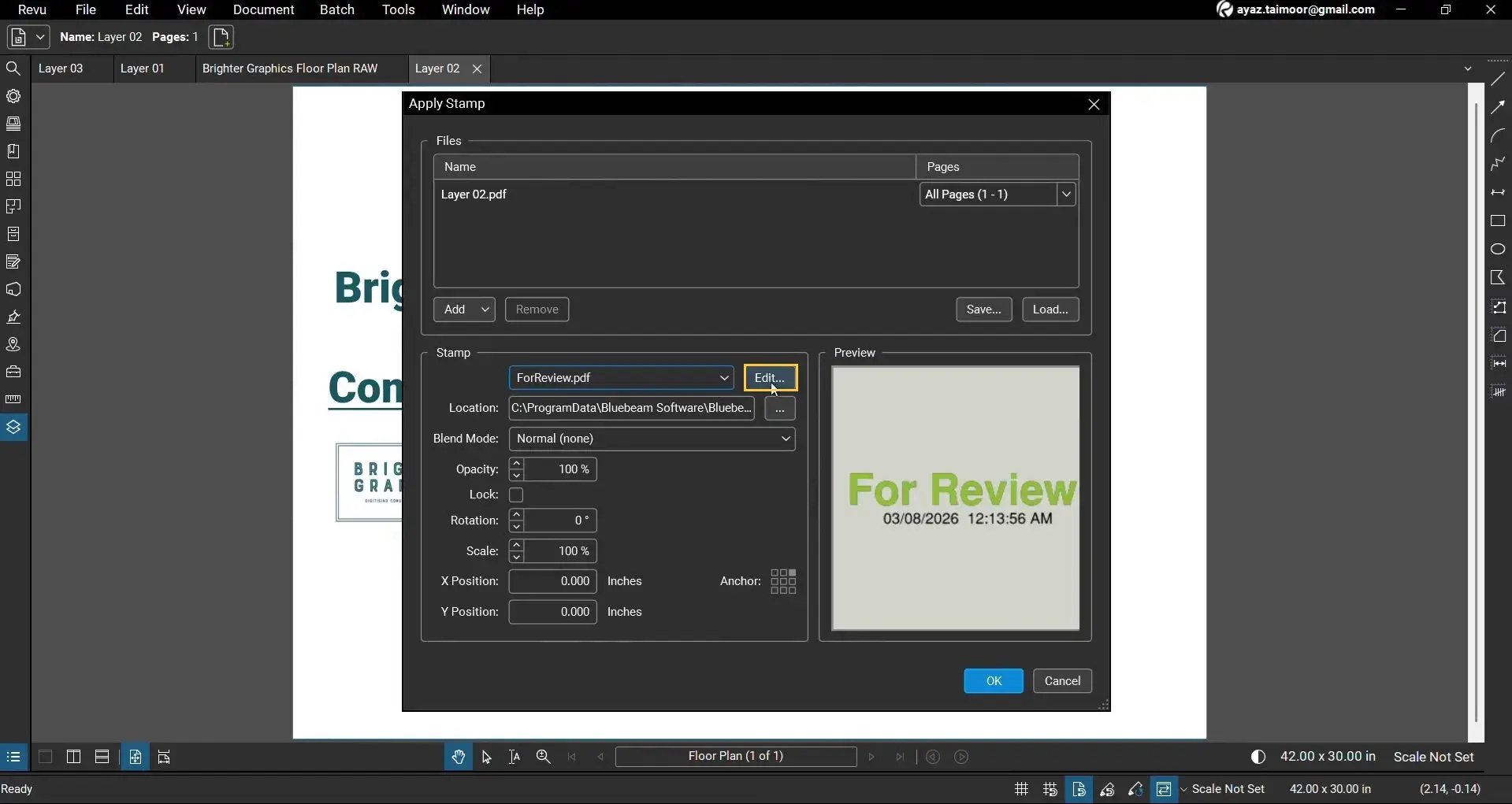Image resolution: width=1512 pixels, height=804 pixels.
Task: Open the Spaces floor-plan panel icon
Action: pos(13,206)
